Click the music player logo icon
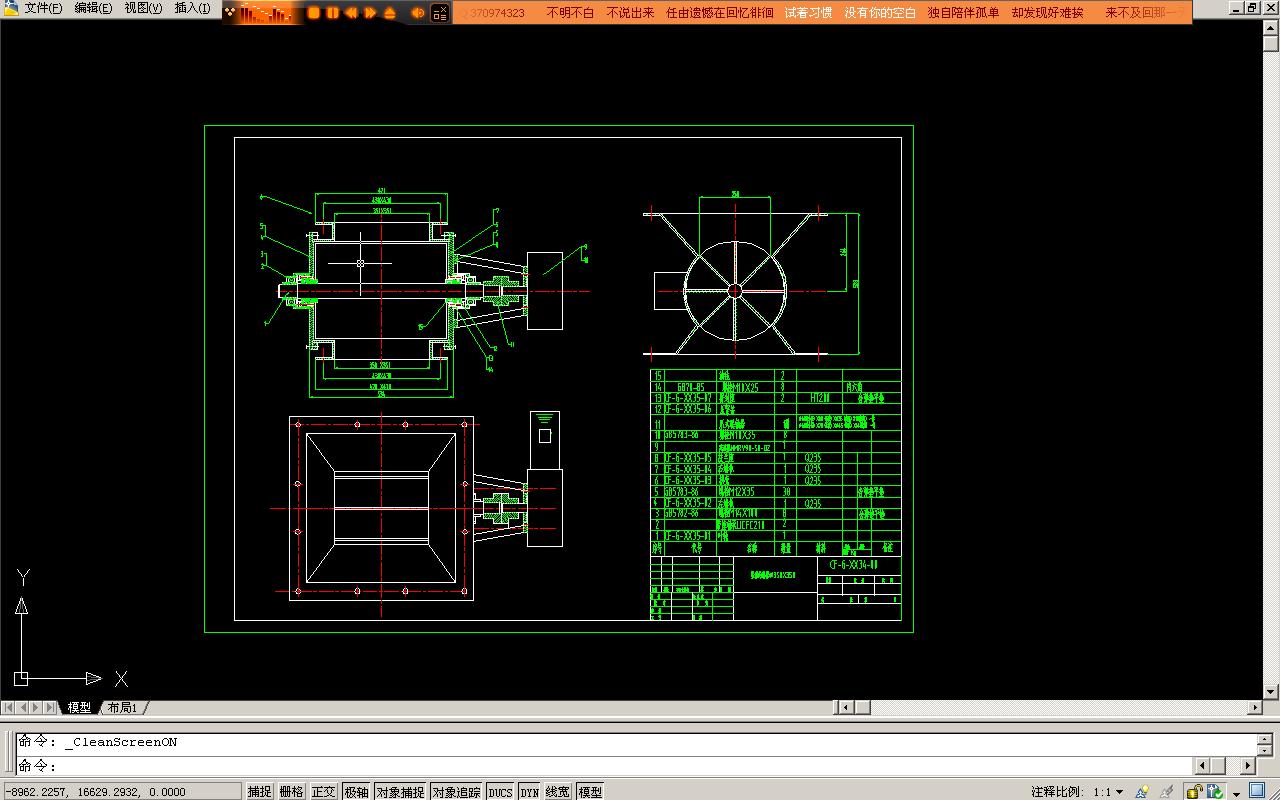The height and width of the screenshot is (800, 1280). 230,13
